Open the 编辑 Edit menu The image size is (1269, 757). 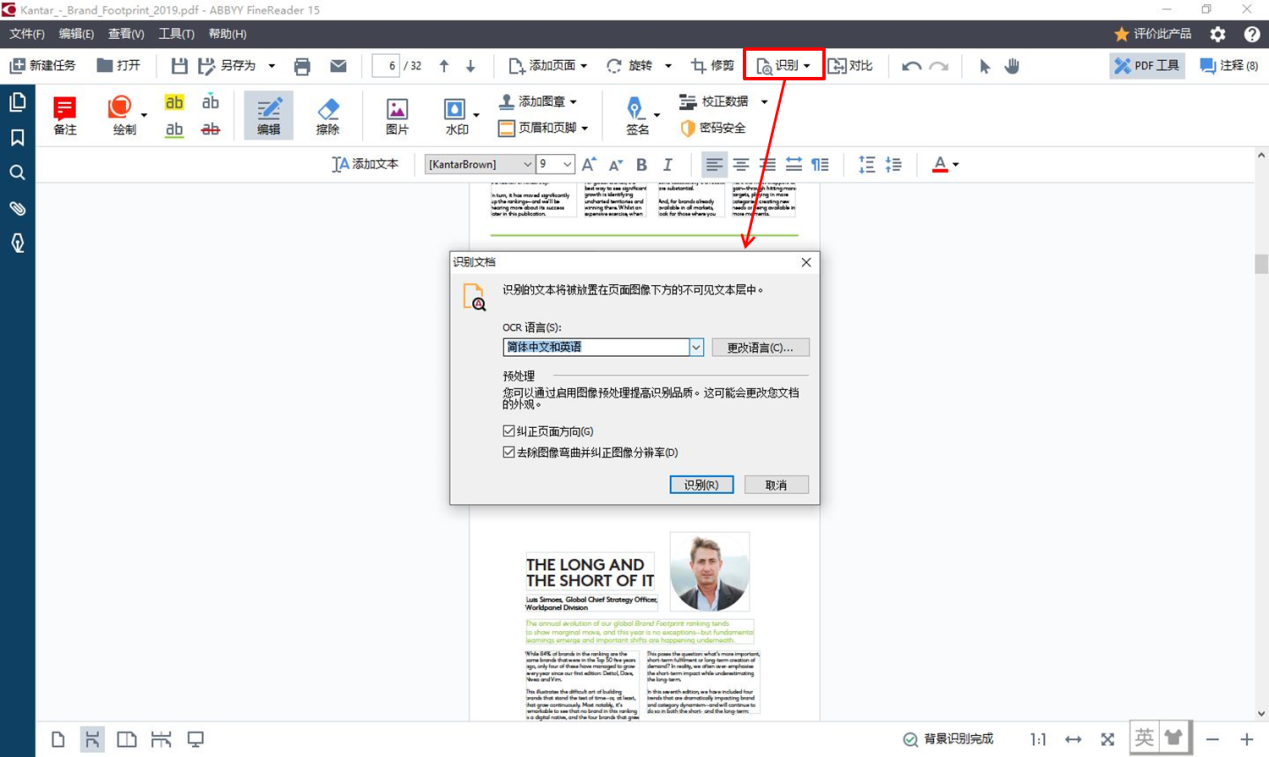tap(76, 34)
